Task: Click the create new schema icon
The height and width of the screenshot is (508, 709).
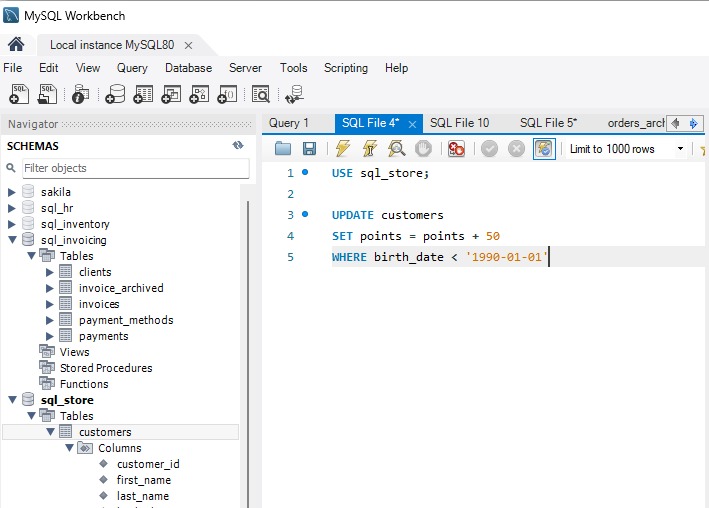Action: pos(115,94)
